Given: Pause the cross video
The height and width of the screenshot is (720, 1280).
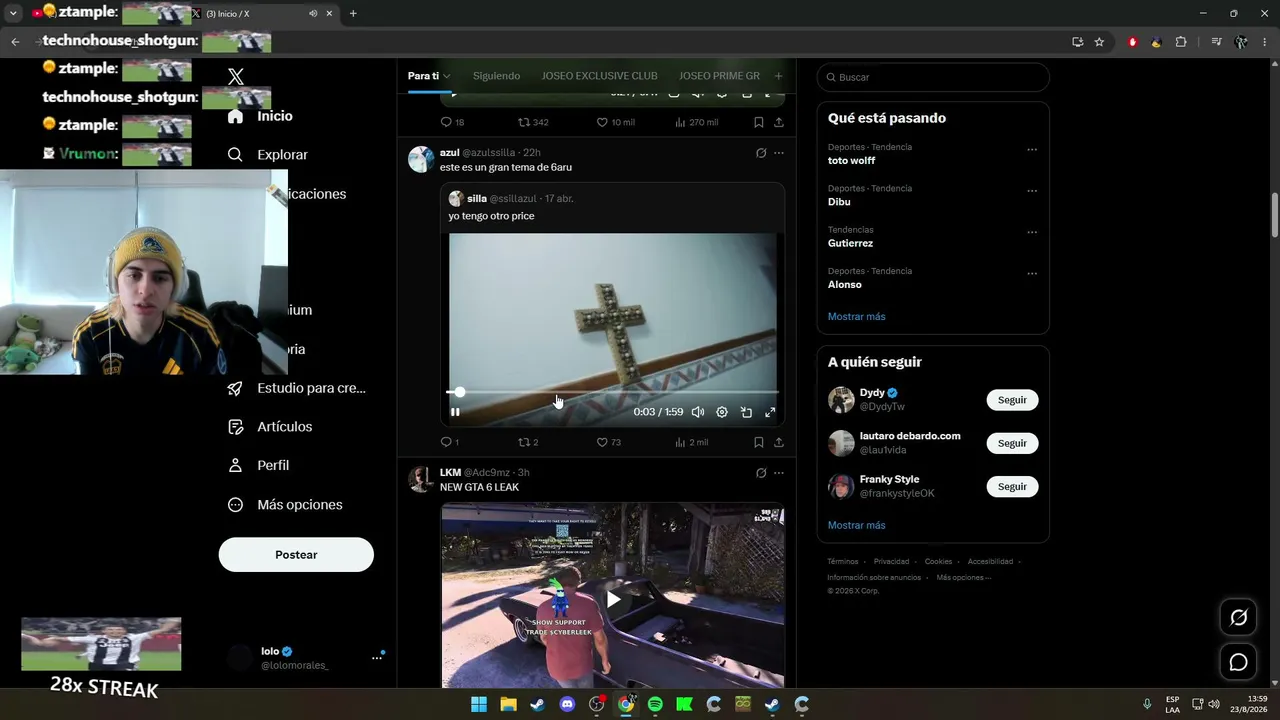Looking at the screenshot, I should click(455, 412).
